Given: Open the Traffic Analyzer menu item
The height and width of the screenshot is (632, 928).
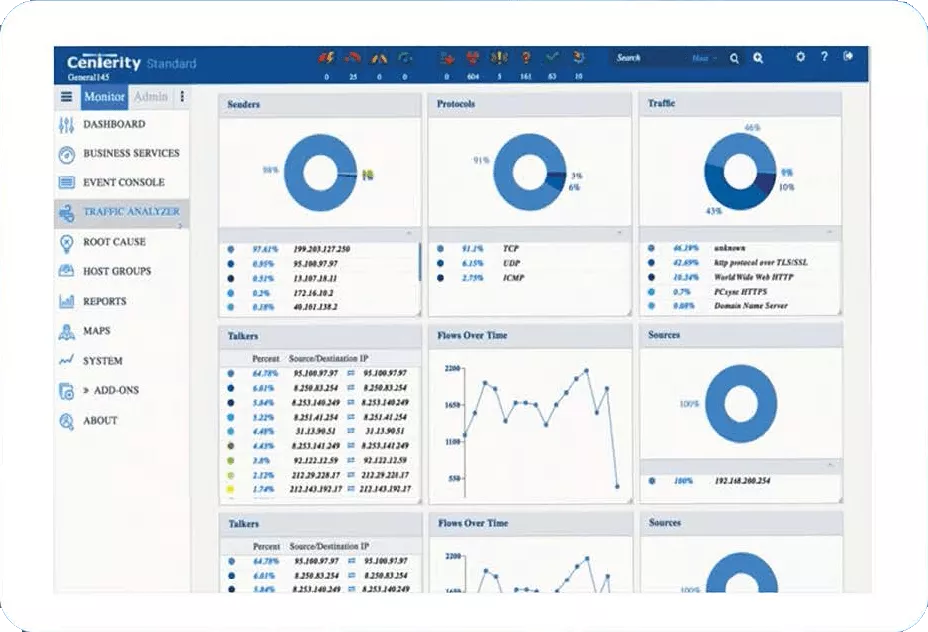Looking at the screenshot, I should click(x=131, y=212).
